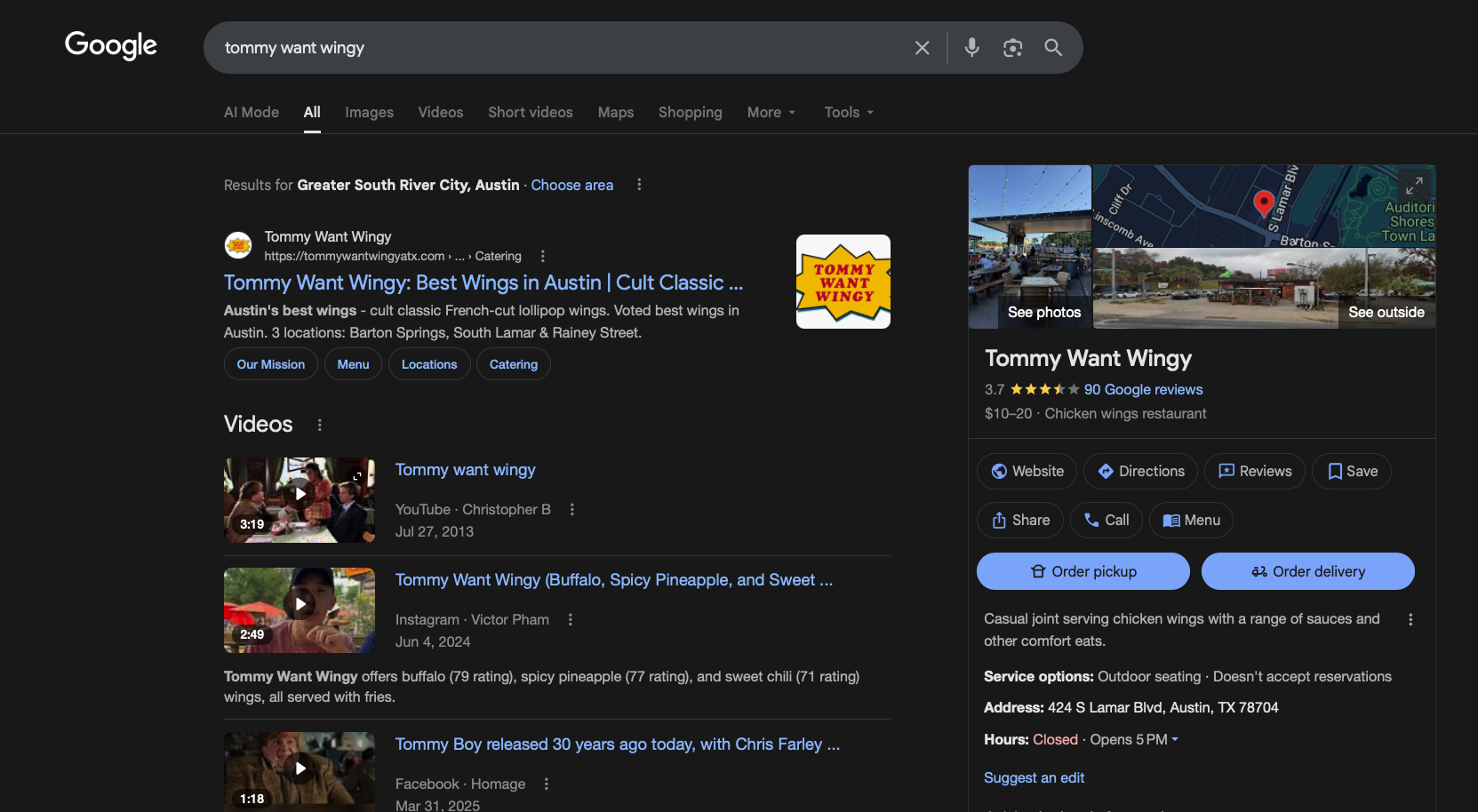Open the More search categories dropdown
Viewport: 1478px width, 812px height.
point(770,112)
